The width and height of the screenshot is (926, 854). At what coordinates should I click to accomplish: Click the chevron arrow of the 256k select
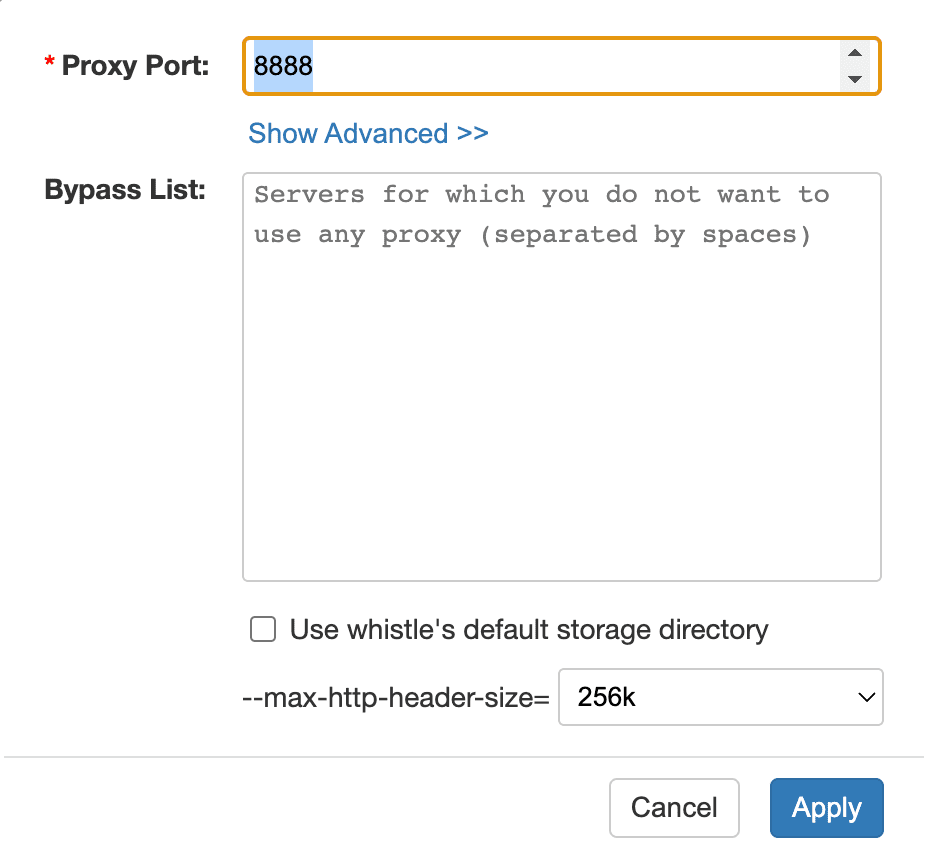point(866,697)
